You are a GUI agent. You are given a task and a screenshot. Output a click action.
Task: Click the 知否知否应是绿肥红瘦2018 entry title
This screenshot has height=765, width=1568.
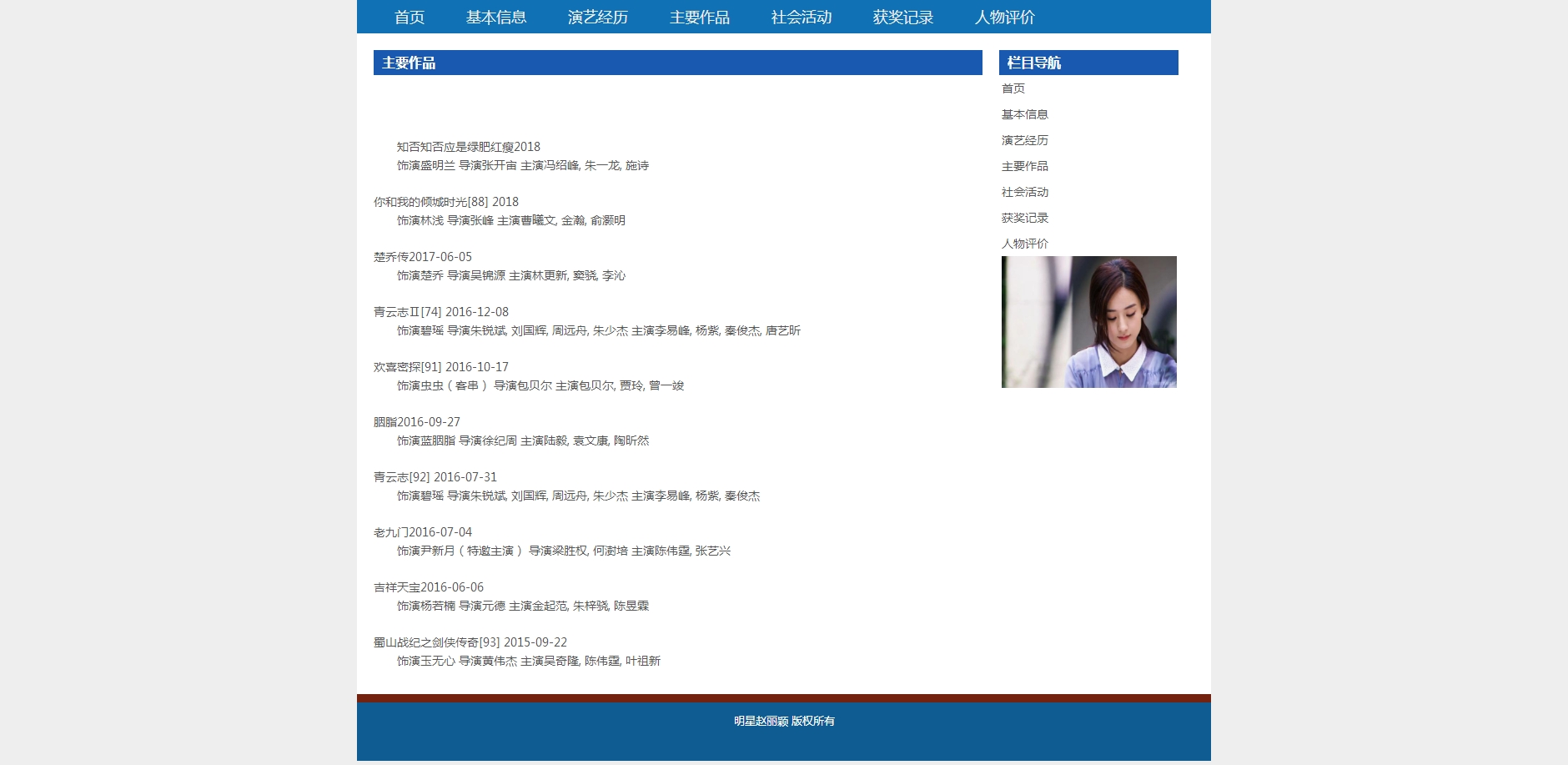coord(468,147)
